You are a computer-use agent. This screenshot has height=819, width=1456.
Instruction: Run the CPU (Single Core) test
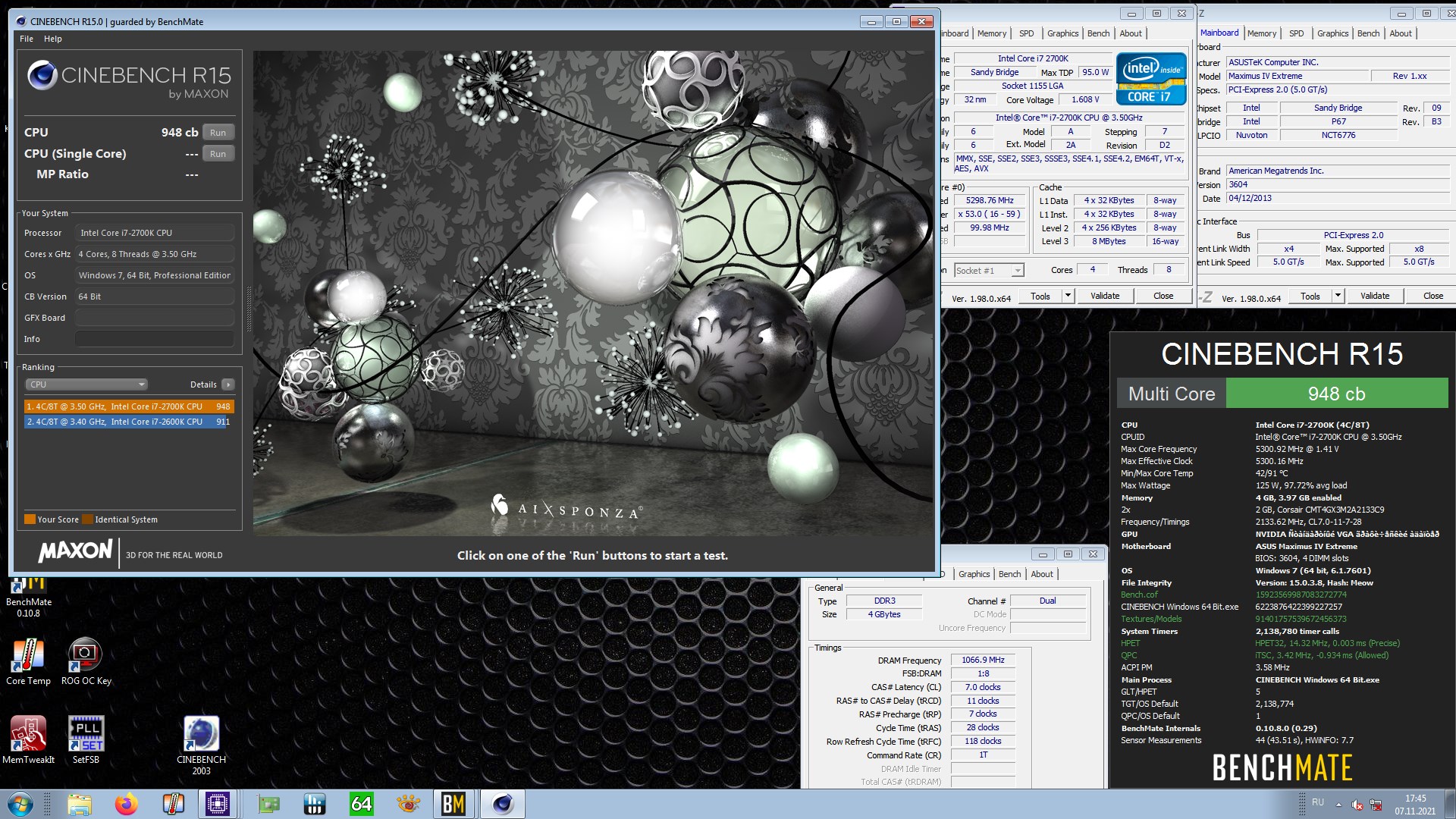pyautogui.click(x=218, y=154)
